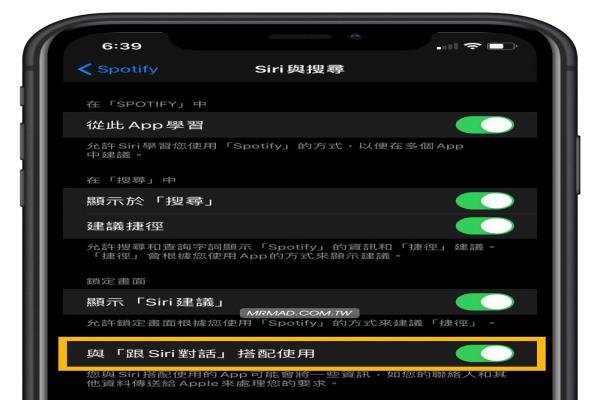
Task: Tap the Siri 與搜尋 page title
Action: tap(300, 69)
